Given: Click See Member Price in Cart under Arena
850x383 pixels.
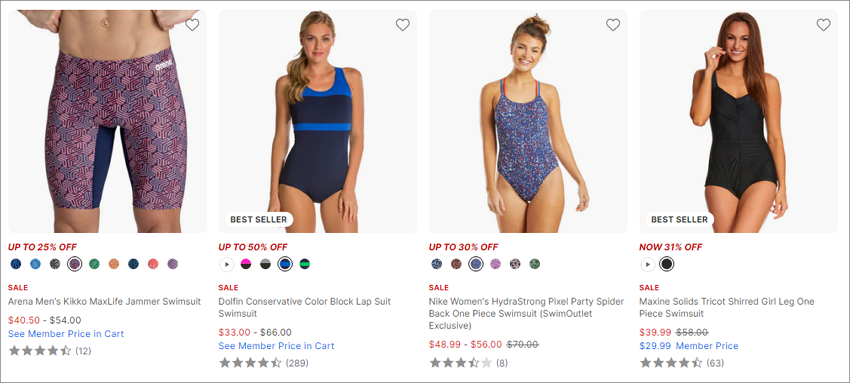Looking at the screenshot, I should coord(66,334).
